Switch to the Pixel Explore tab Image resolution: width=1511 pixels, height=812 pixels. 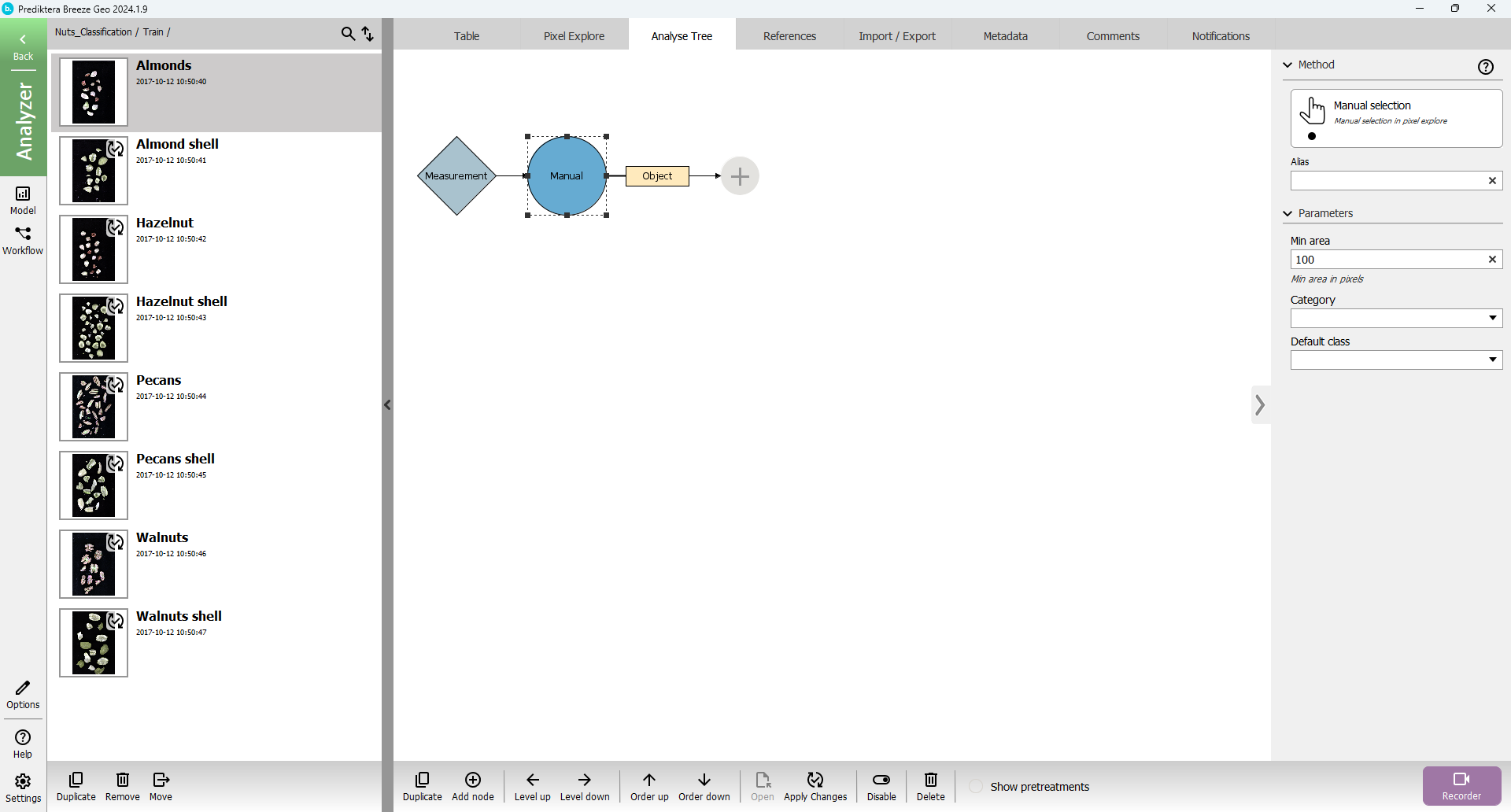coord(574,36)
